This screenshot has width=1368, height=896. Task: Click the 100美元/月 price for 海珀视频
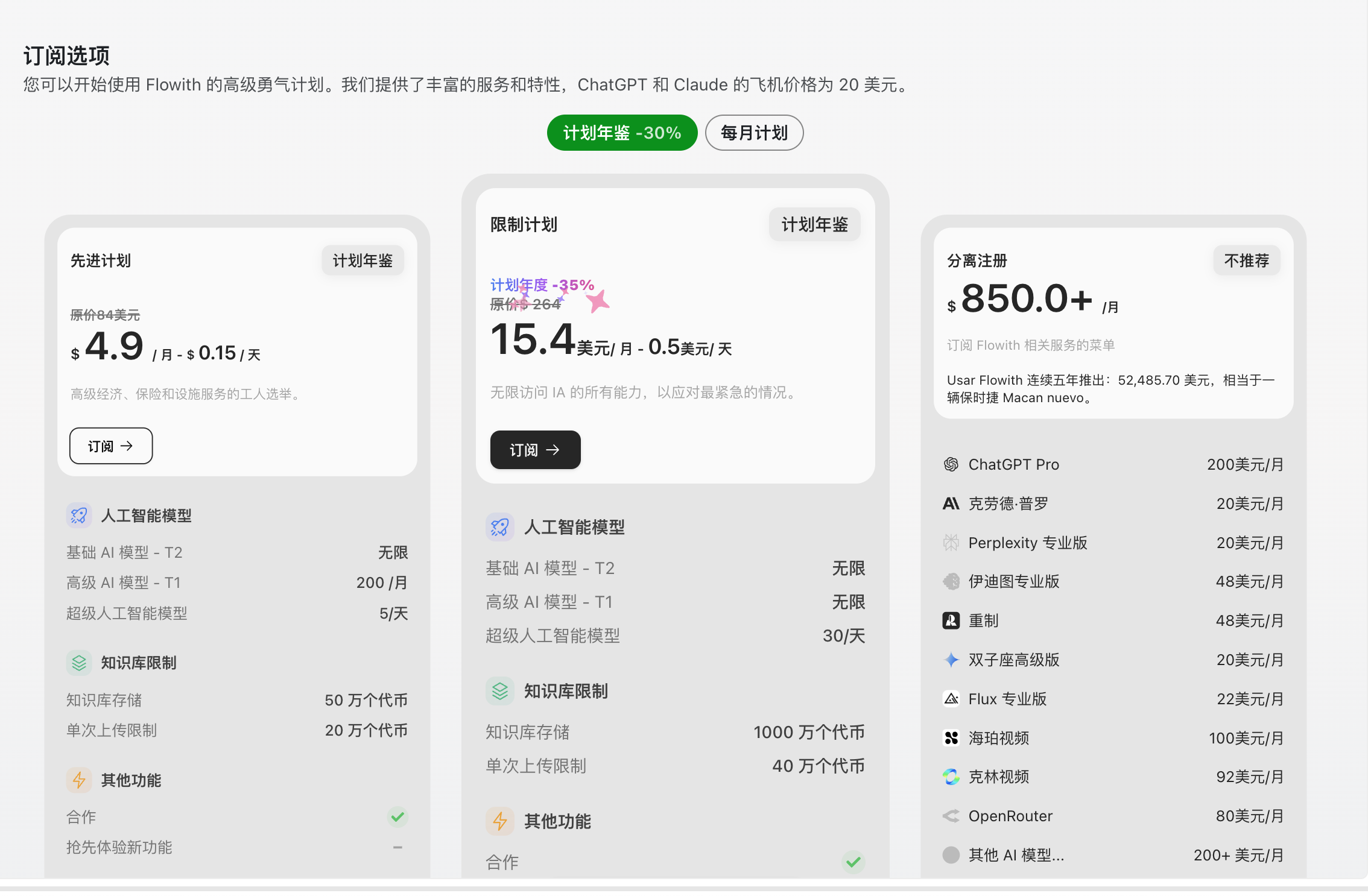pyautogui.click(x=1246, y=738)
